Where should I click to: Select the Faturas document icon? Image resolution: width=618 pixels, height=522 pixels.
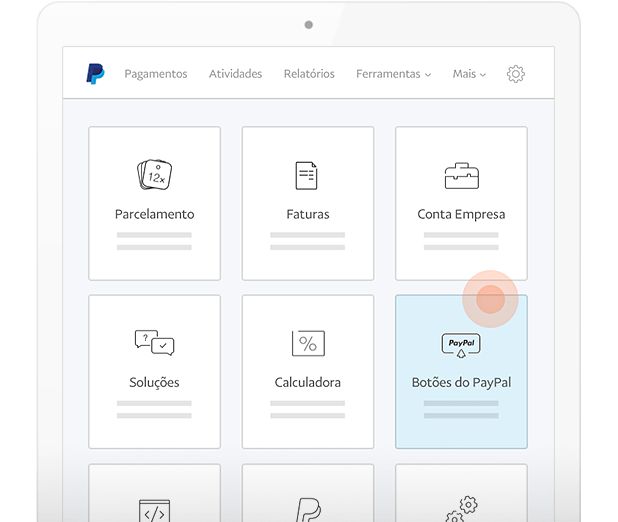tap(307, 175)
